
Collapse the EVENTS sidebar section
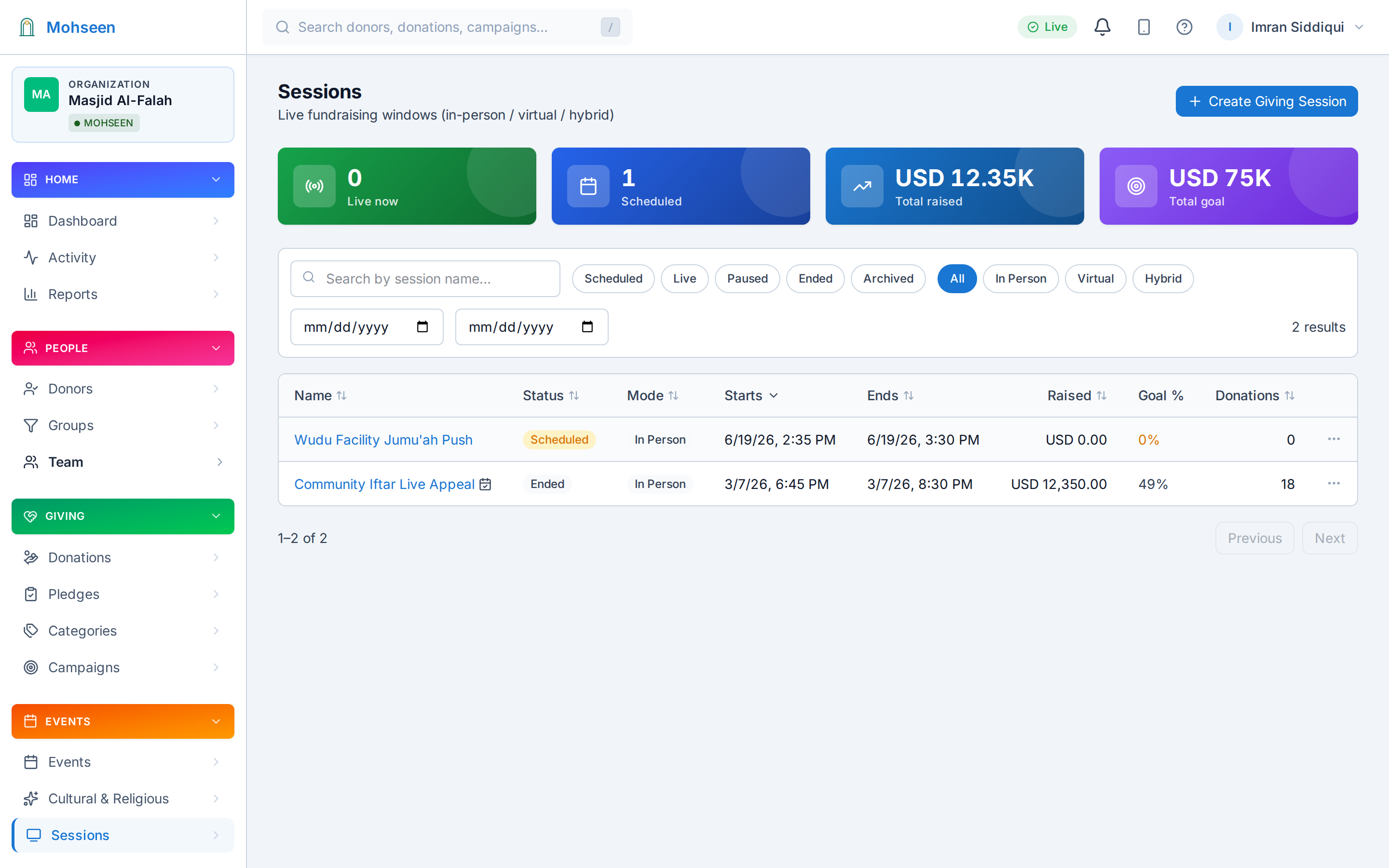(123, 721)
